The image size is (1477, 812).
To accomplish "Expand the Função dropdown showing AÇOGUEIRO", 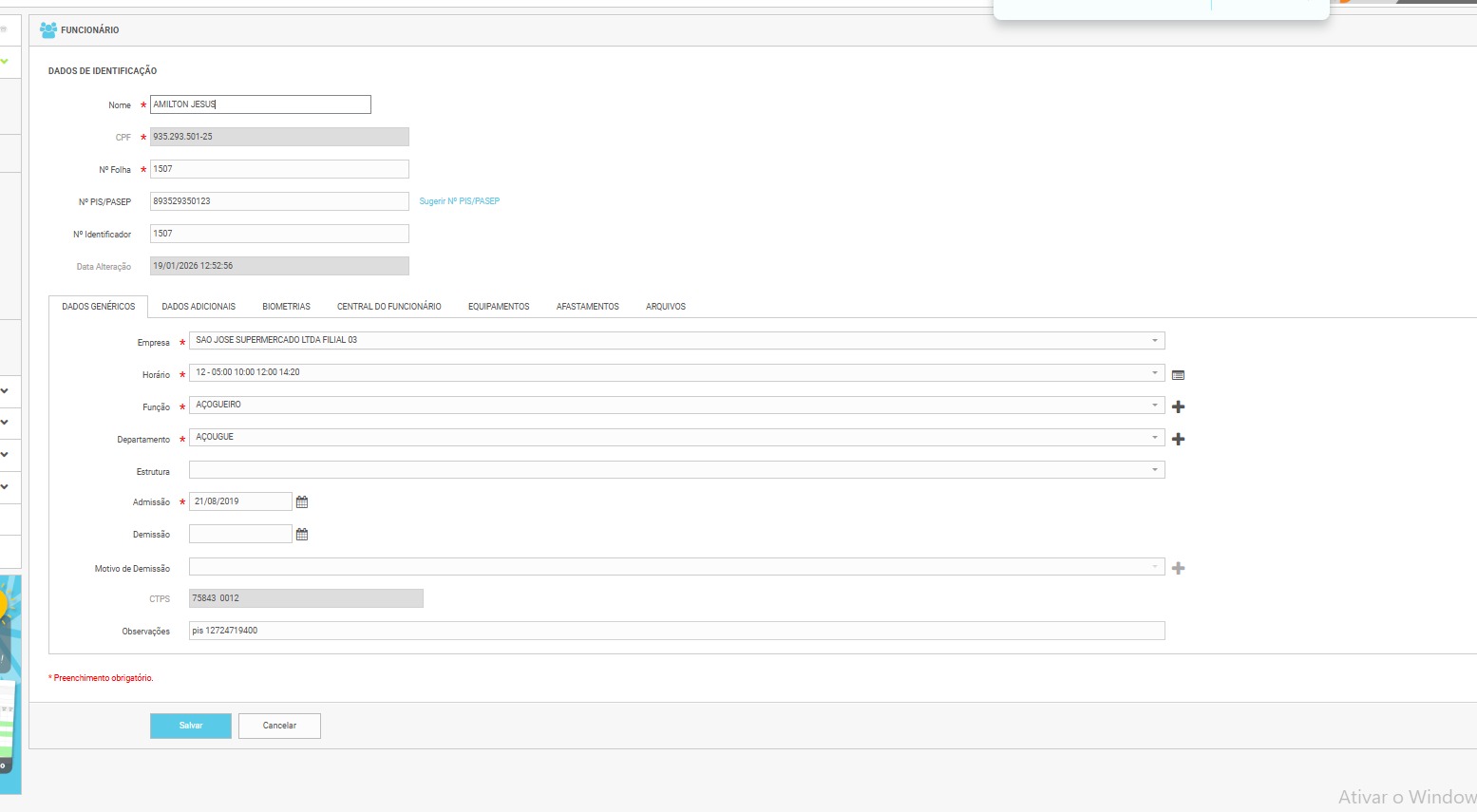I will click(x=1154, y=405).
